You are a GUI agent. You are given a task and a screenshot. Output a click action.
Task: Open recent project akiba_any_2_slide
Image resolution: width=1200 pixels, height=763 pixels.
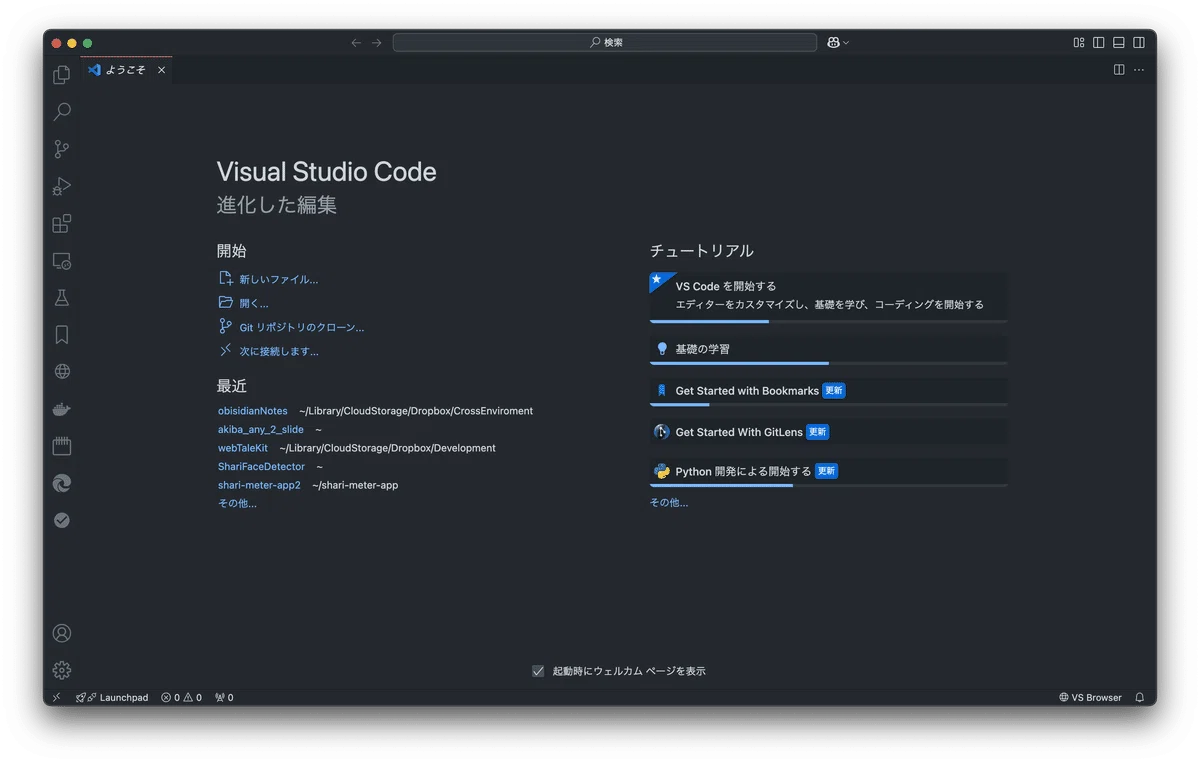(x=261, y=429)
